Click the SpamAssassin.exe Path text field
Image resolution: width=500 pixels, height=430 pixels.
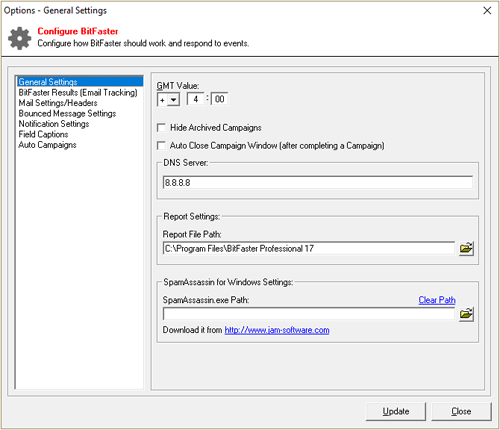click(309, 314)
